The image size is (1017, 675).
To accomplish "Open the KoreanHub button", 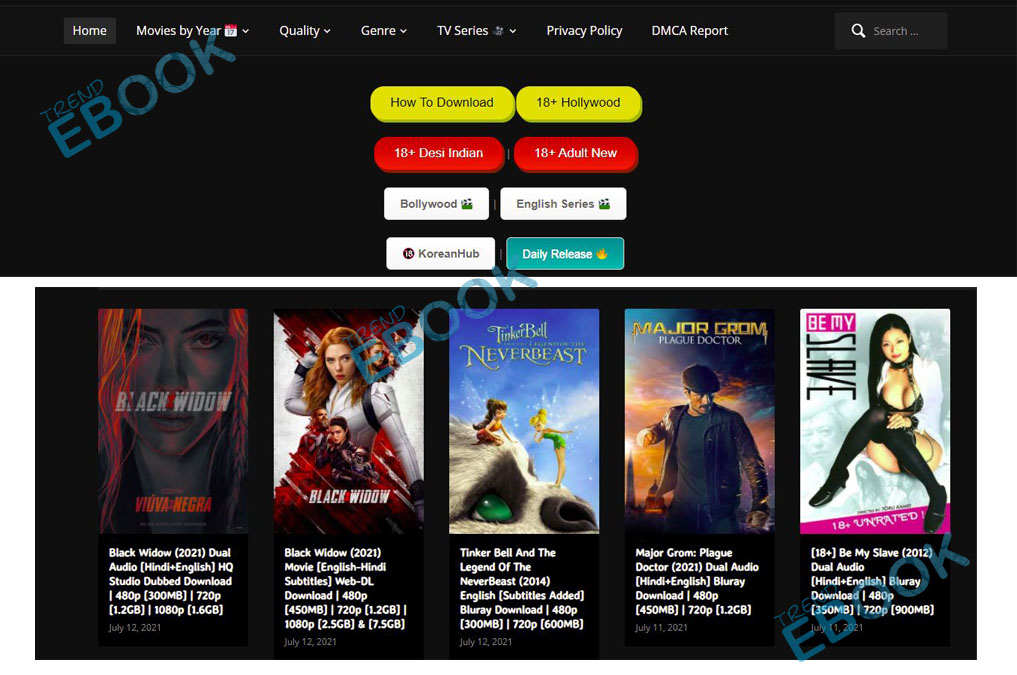I will 440,254.
